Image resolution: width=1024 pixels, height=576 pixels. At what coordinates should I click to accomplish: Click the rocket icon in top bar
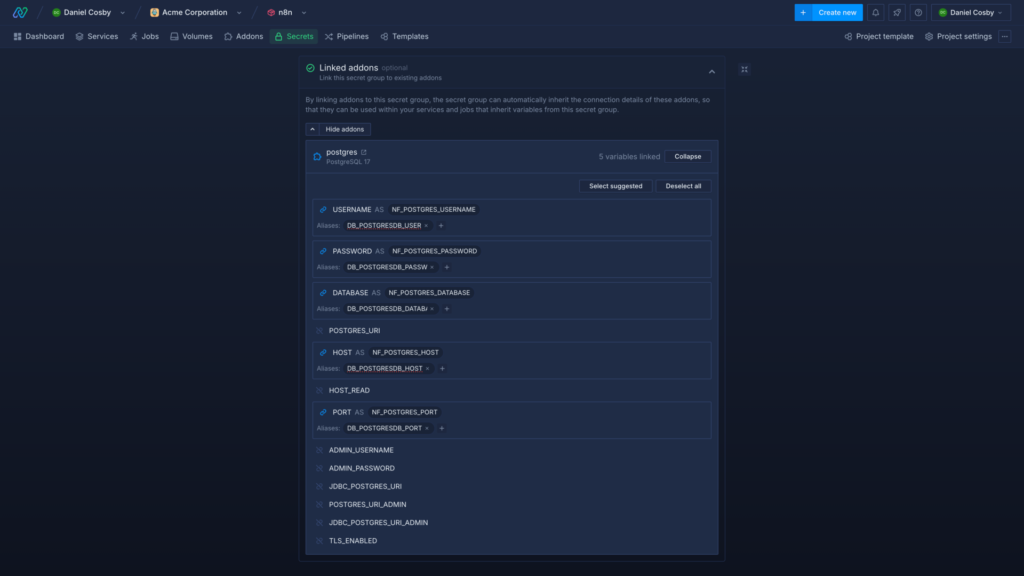tap(897, 13)
